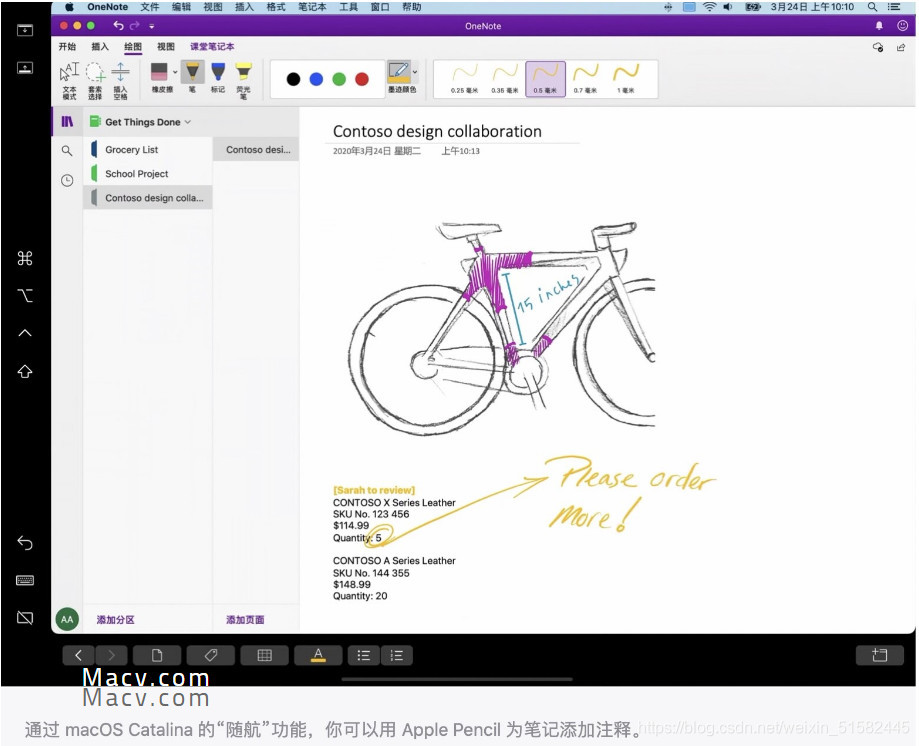
Task: Open the eraser options dropdown arrow
Action: [x=175, y=72]
